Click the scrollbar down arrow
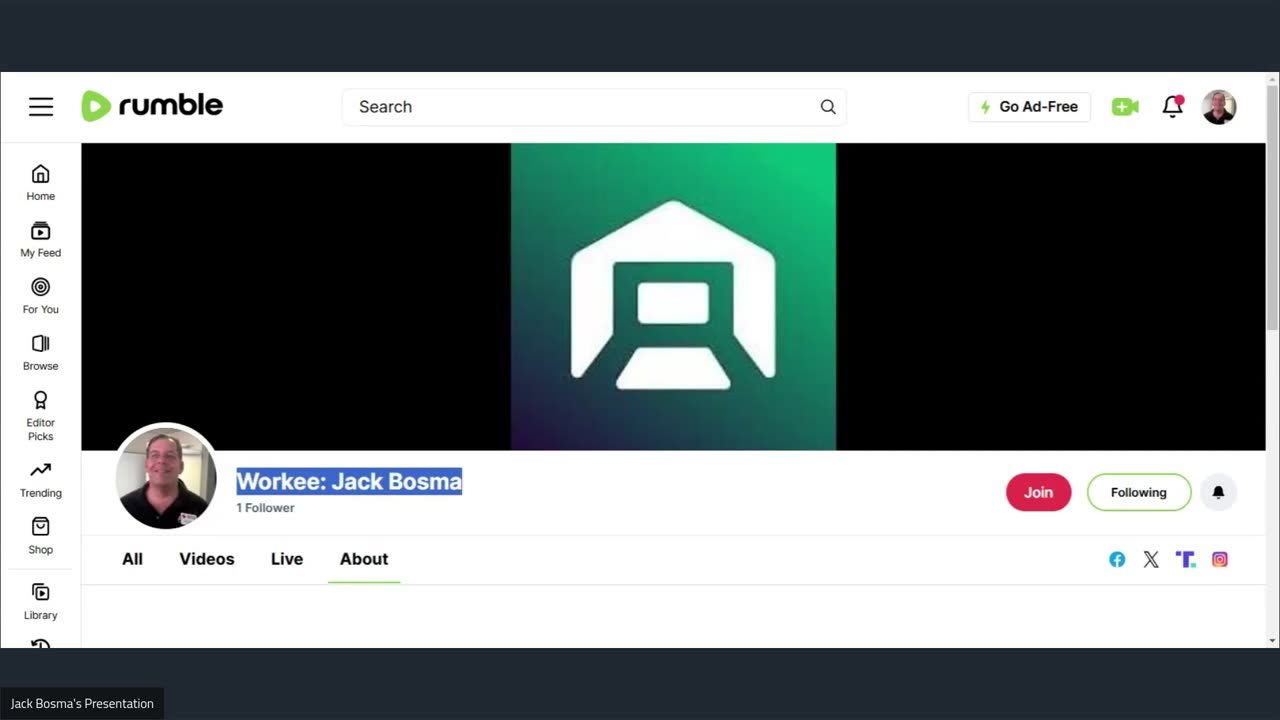1280x720 pixels. click(x=1272, y=640)
